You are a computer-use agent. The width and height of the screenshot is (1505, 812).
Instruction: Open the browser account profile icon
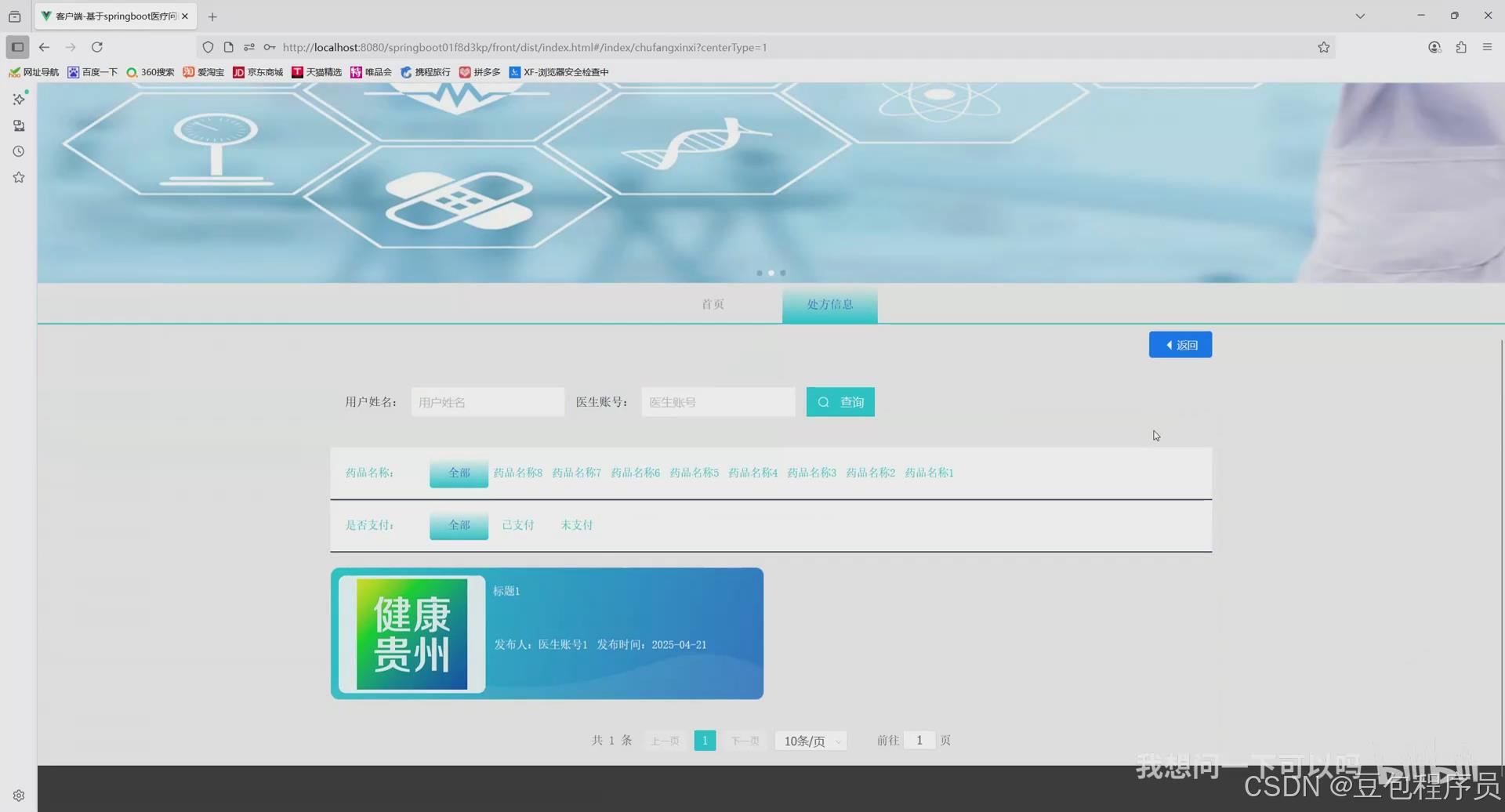[1434, 47]
